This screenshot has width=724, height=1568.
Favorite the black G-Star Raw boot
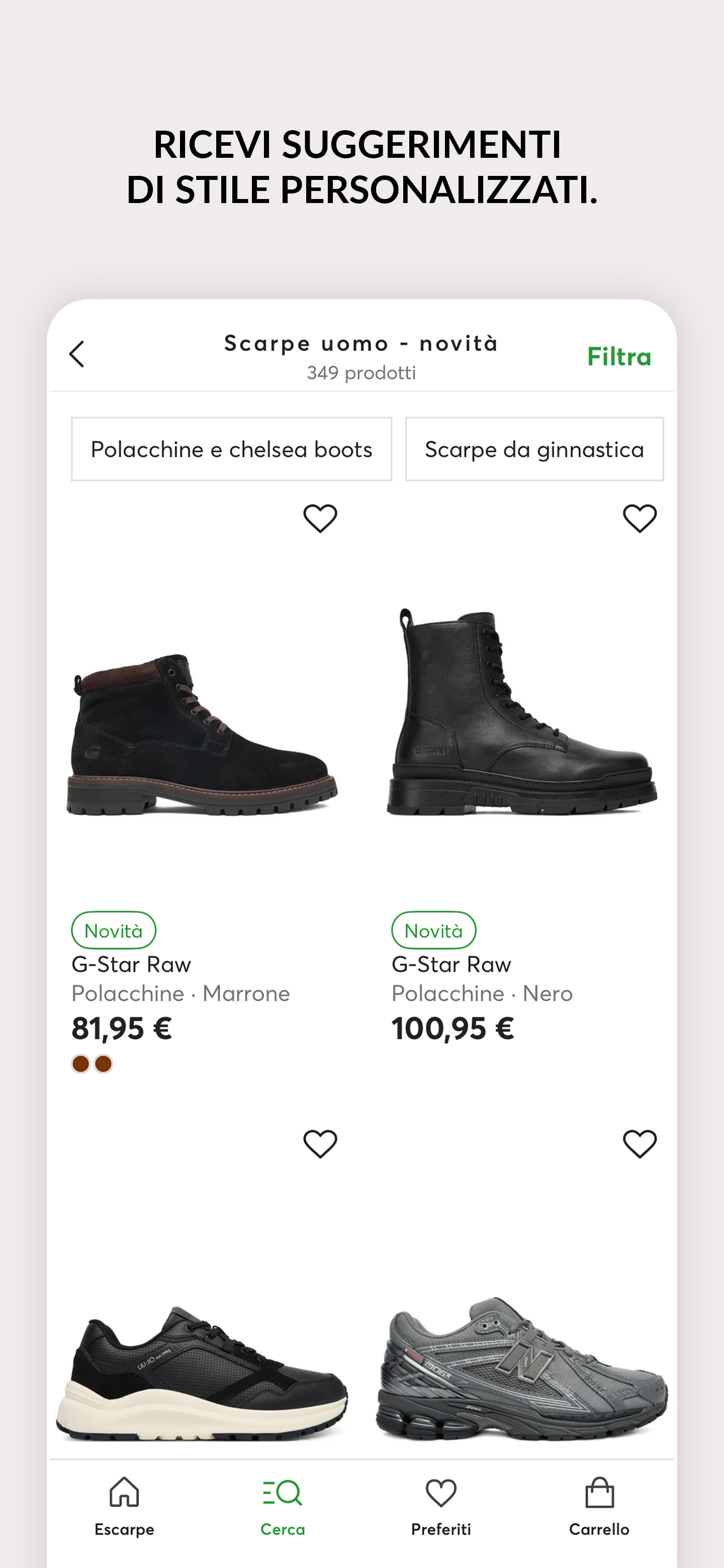coord(640,519)
